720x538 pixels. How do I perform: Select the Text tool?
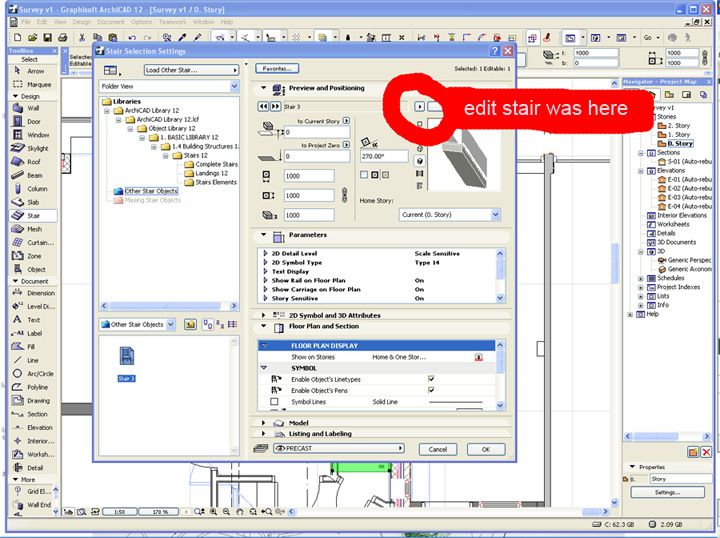33,319
